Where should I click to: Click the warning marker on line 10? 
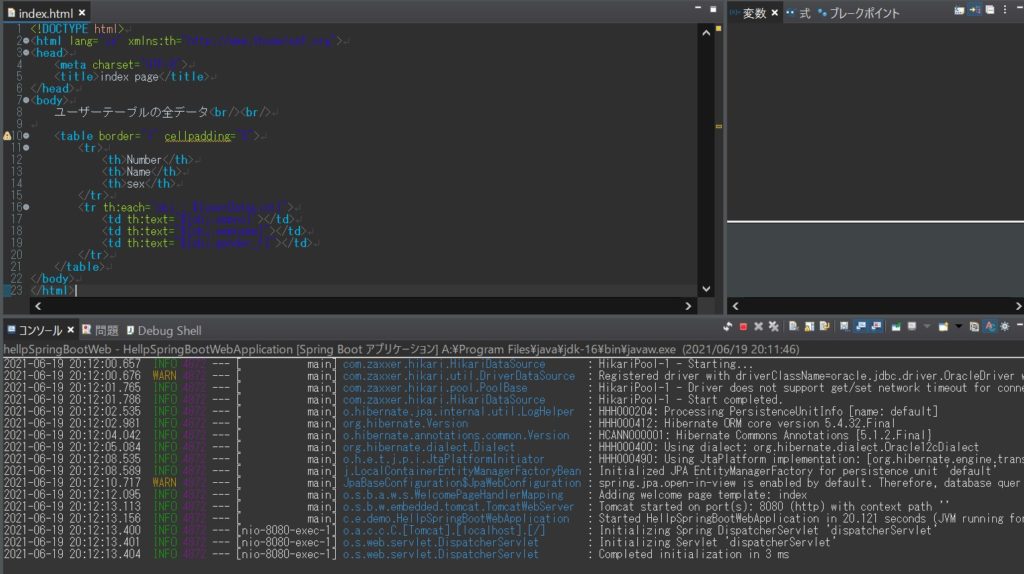pyautogui.click(x=6, y=136)
